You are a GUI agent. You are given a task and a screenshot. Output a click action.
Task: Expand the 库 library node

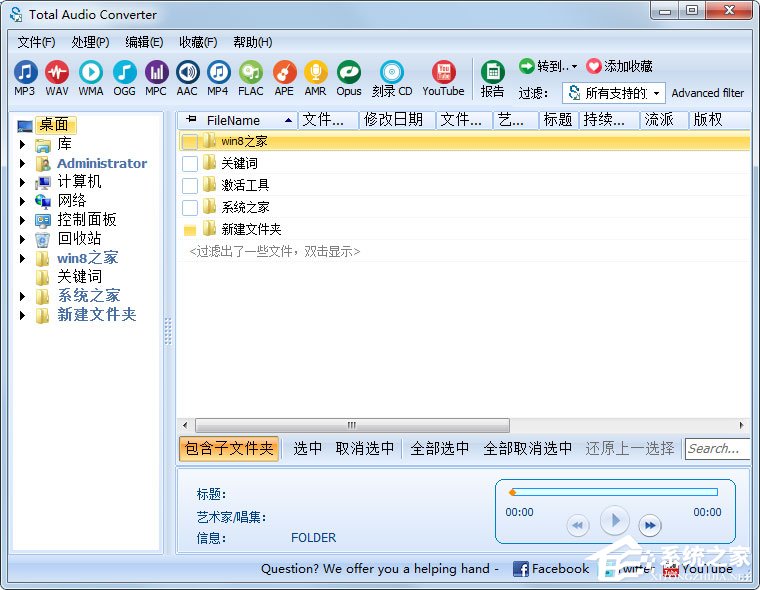click(x=22, y=144)
